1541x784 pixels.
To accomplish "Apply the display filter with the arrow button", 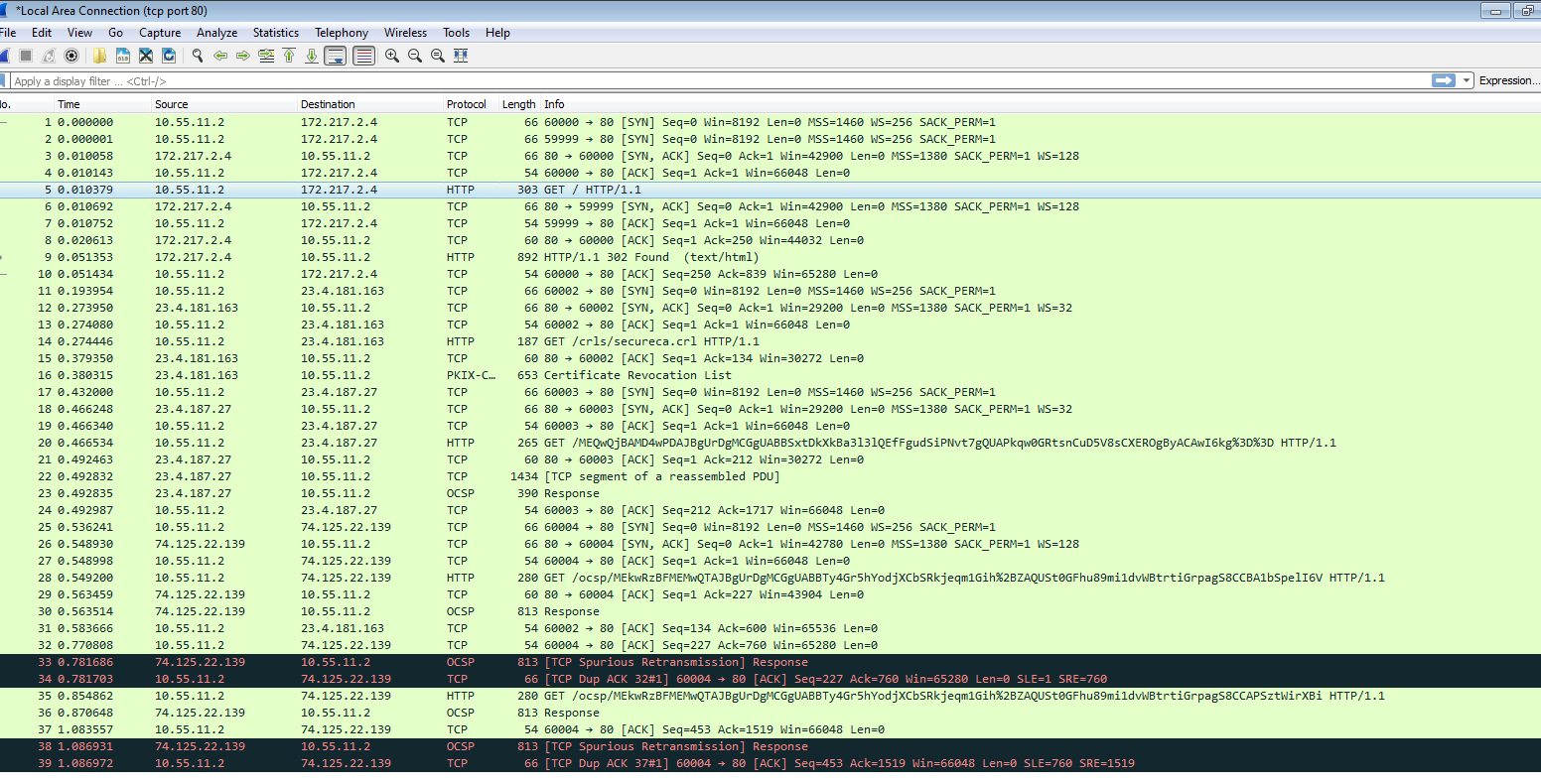I will point(1442,80).
